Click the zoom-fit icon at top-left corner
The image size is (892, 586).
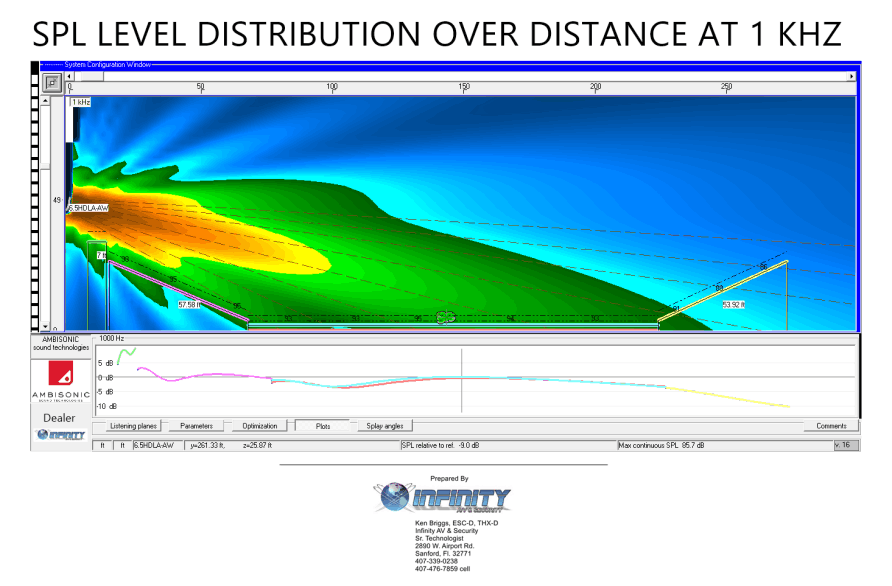click(x=52, y=81)
